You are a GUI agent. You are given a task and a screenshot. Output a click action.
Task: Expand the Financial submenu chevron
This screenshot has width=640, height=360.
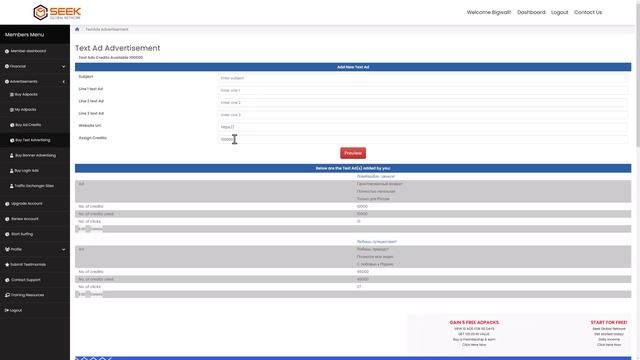coord(63,67)
